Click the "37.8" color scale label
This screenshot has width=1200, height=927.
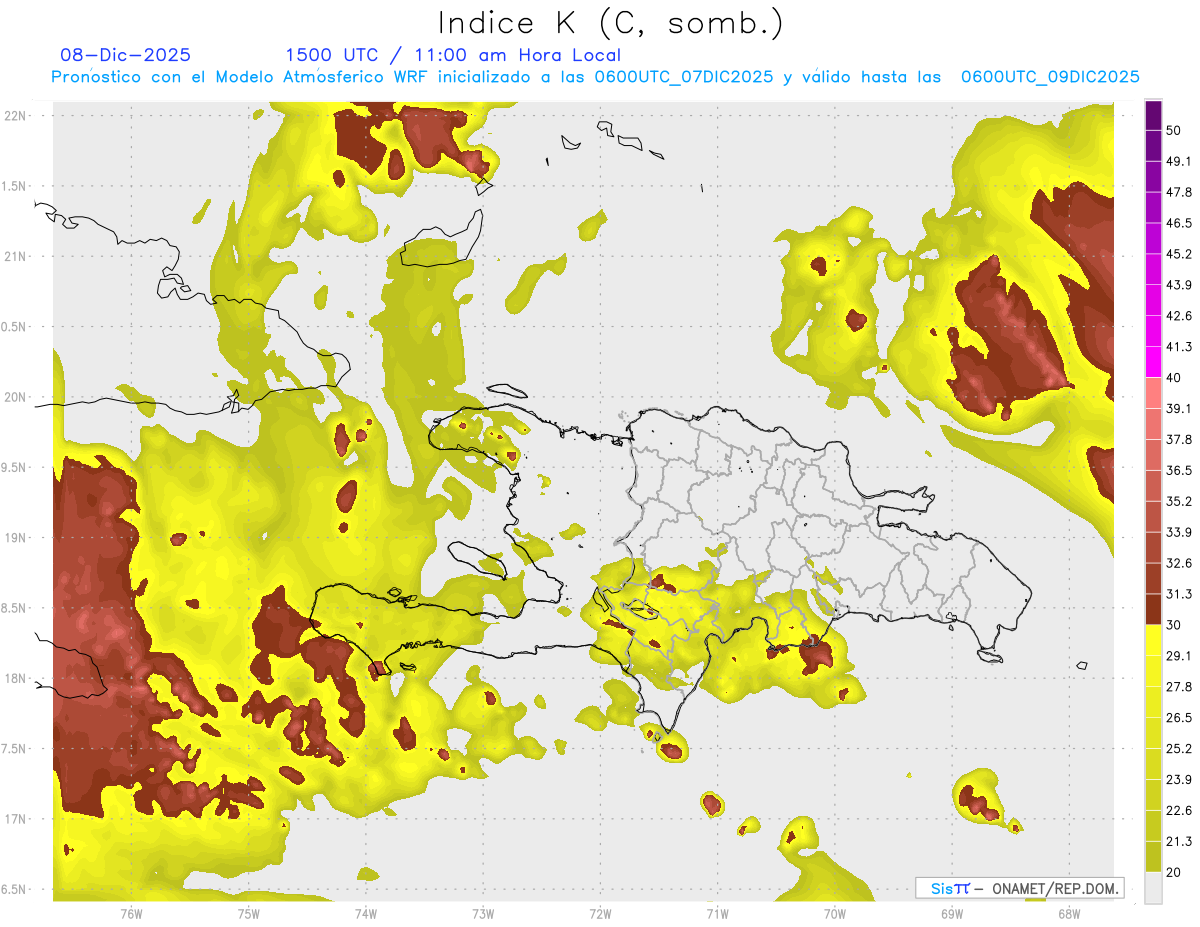click(1179, 440)
